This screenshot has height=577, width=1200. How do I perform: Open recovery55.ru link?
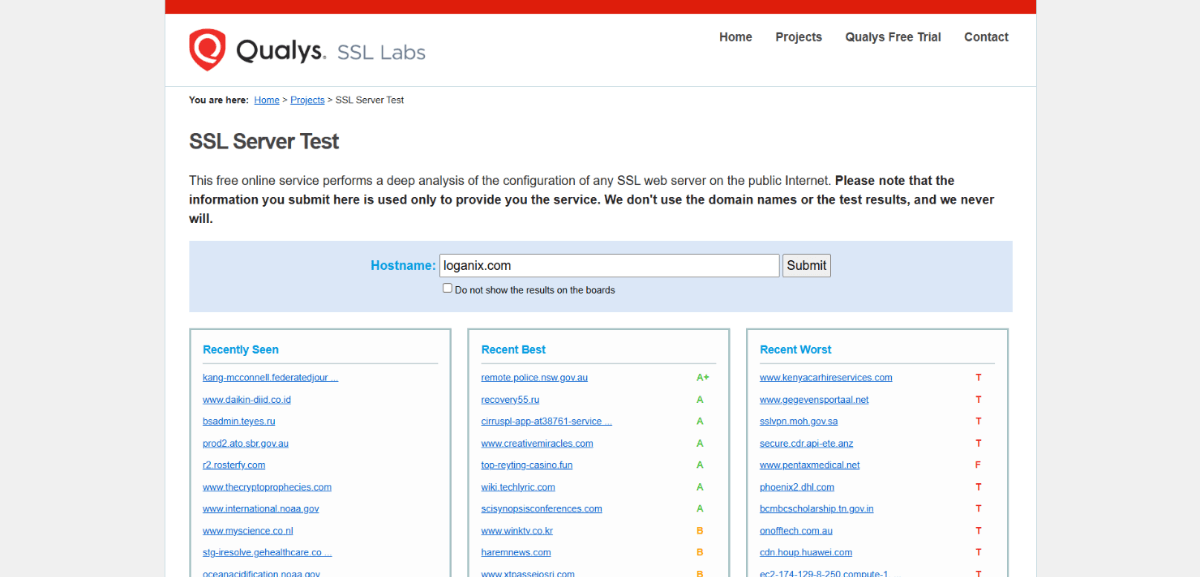coord(510,400)
